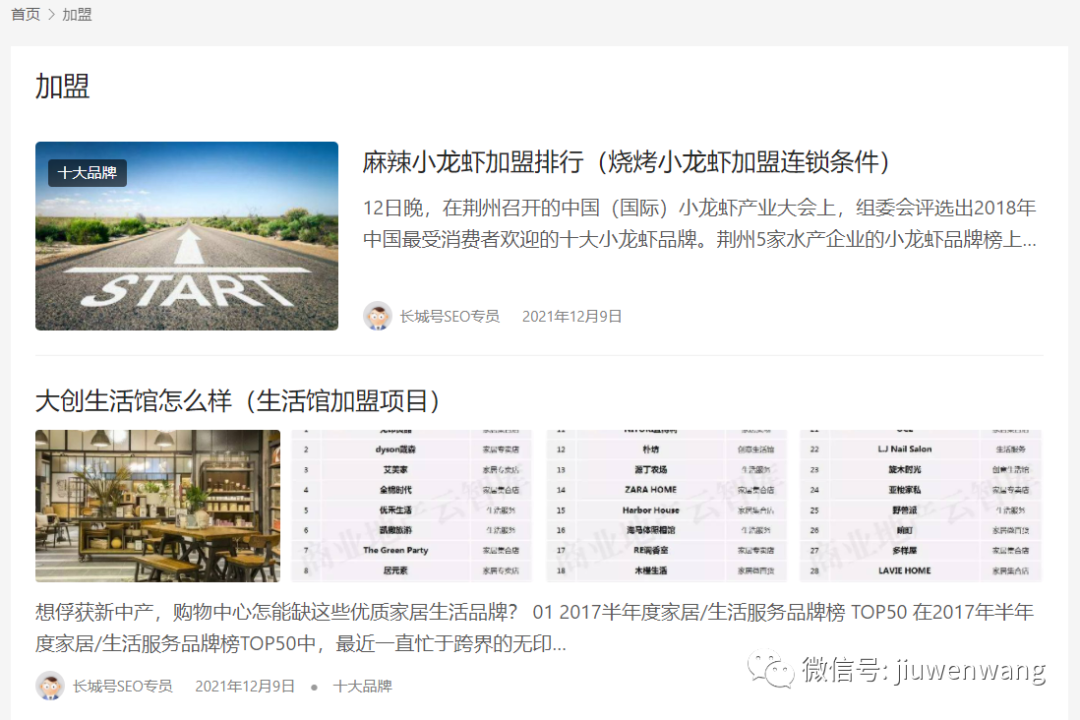
Task: Click the 加盟 page heading
Action: click(62, 87)
